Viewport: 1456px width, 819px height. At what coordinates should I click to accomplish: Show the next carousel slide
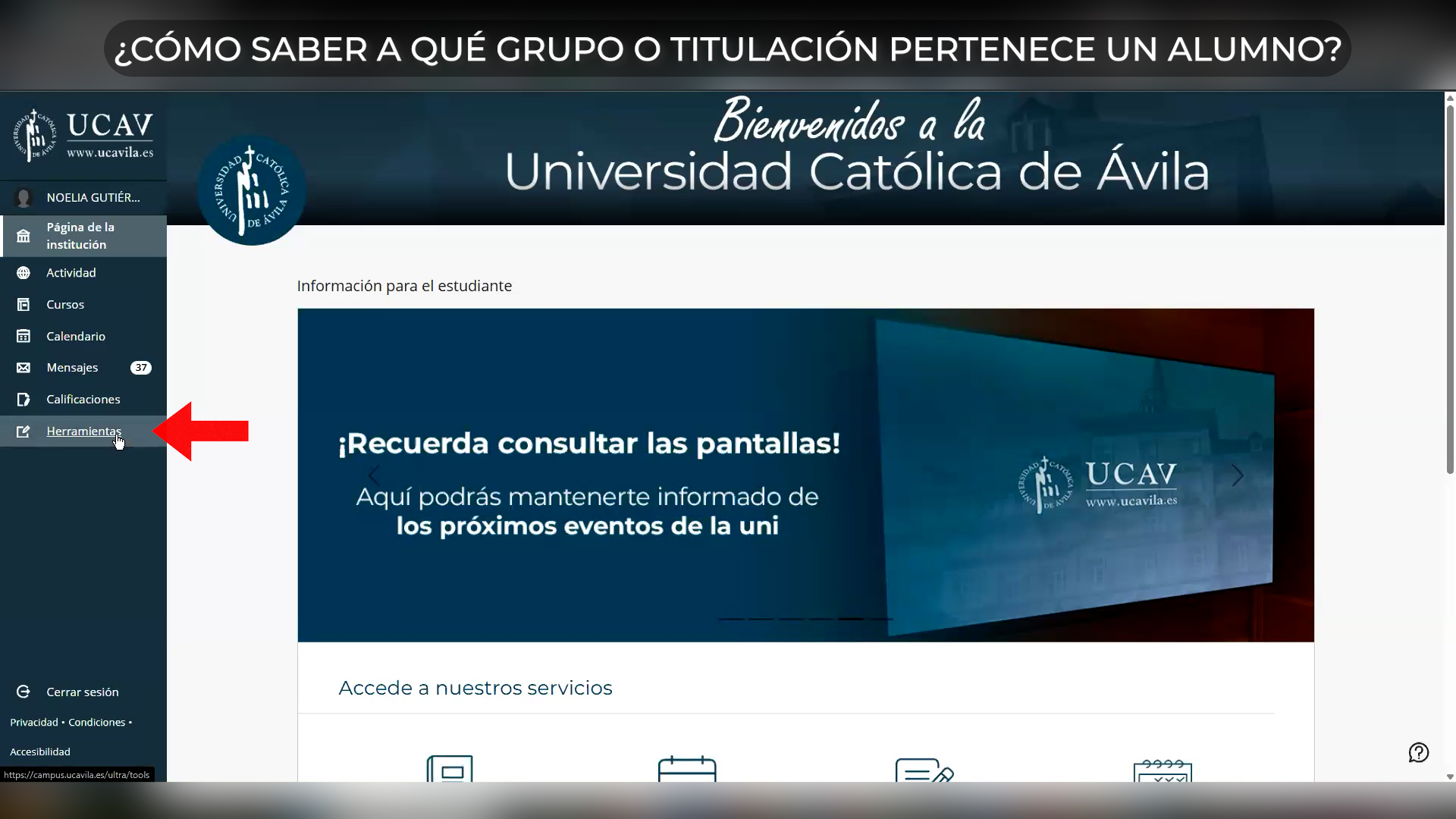(1238, 475)
